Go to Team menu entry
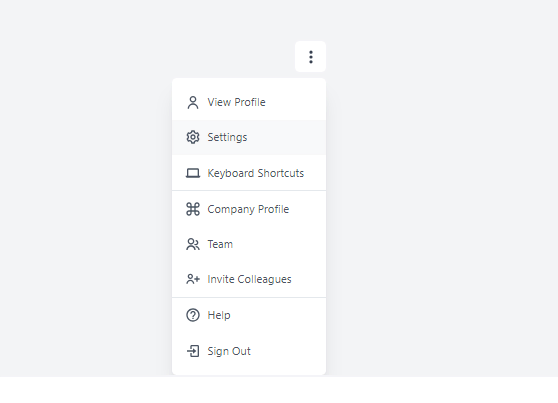Screen dimensions: 558x403 (249, 244)
